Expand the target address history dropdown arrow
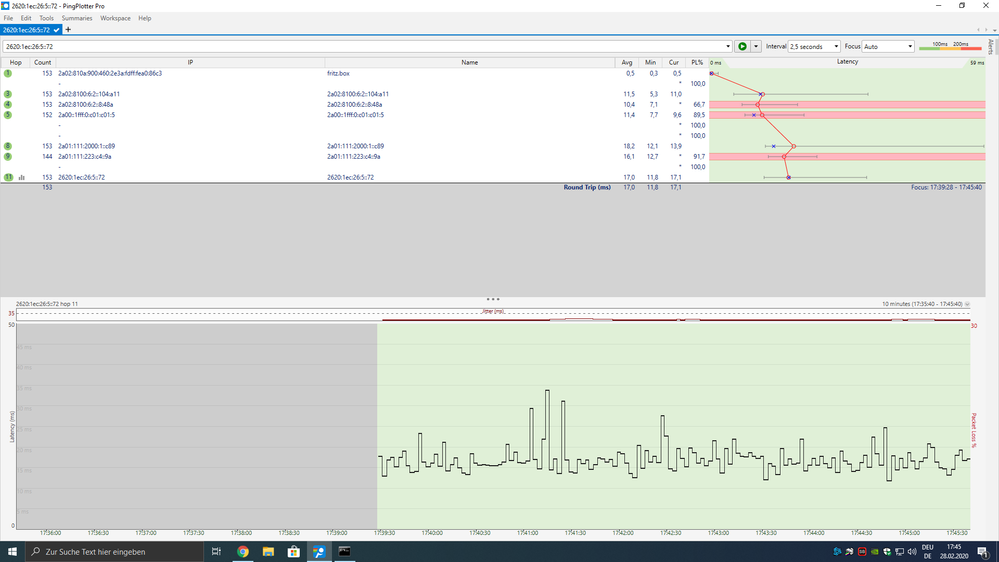The height and width of the screenshot is (562, 999). click(x=728, y=47)
